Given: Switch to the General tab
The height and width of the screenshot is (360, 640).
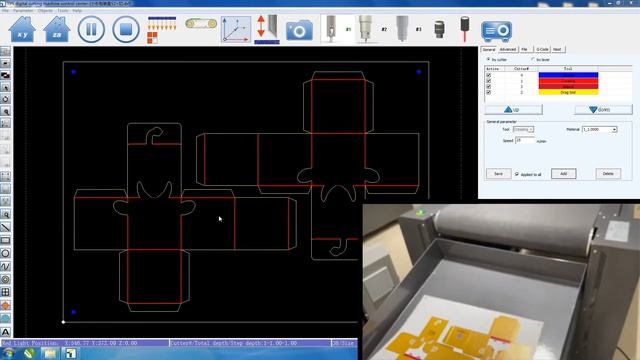Looking at the screenshot, I should pos(489,49).
